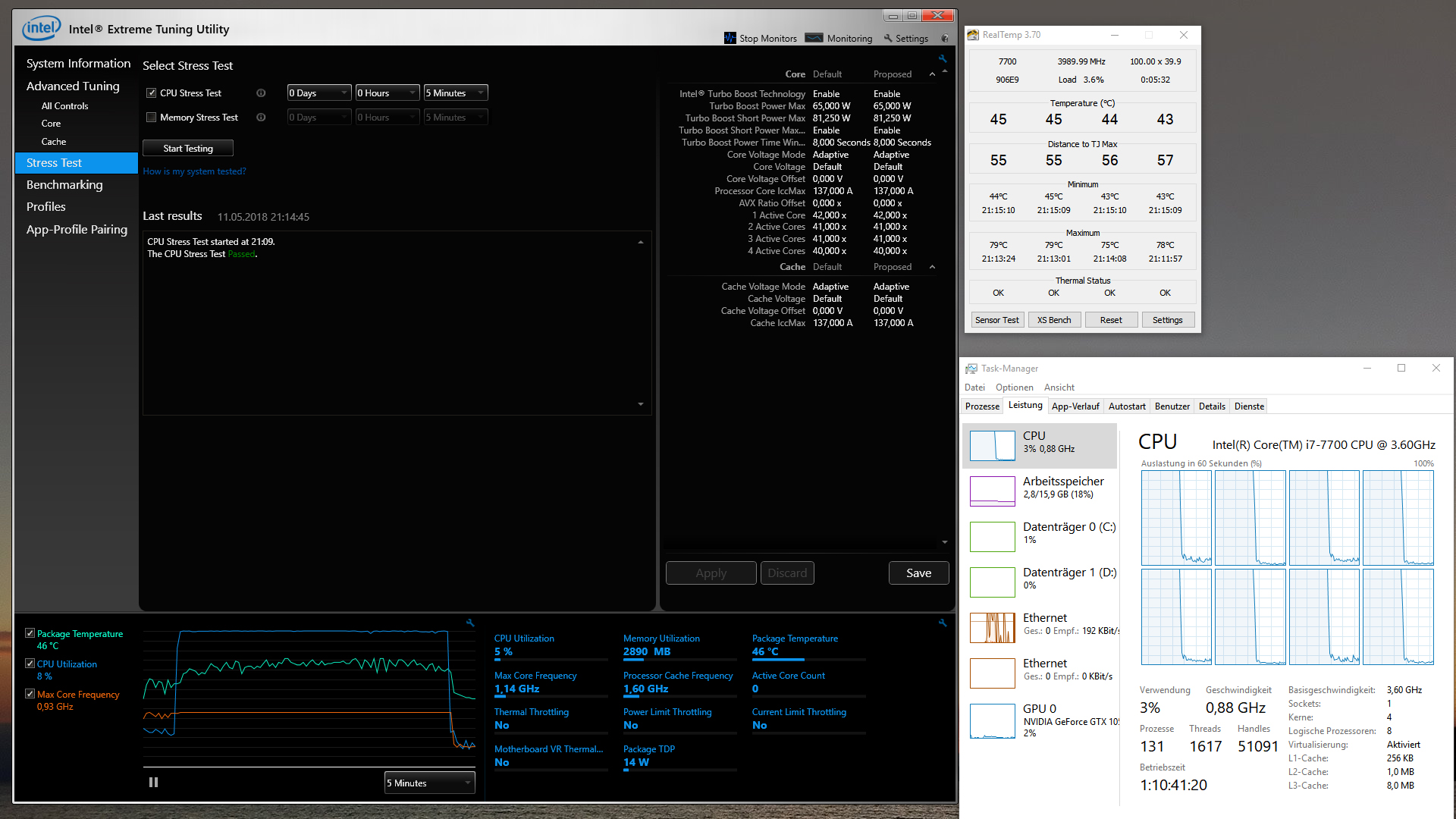Open the graph timespan 5 Minutes dropdown
Screen dimensions: 1456x819
pyautogui.click(x=429, y=783)
